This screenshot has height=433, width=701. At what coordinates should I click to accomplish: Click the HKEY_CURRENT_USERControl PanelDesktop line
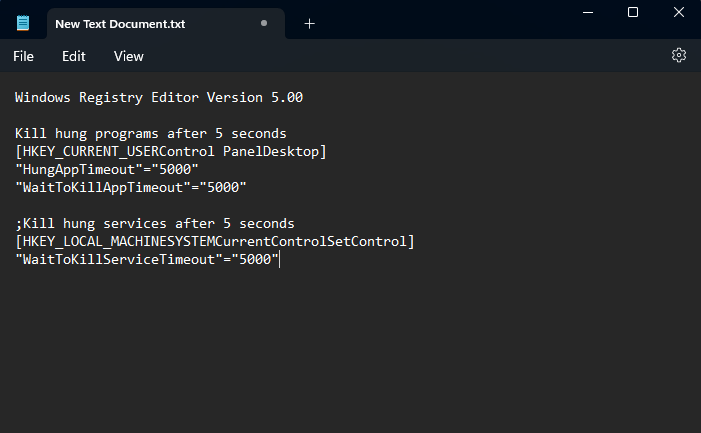(x=170, y=151)
